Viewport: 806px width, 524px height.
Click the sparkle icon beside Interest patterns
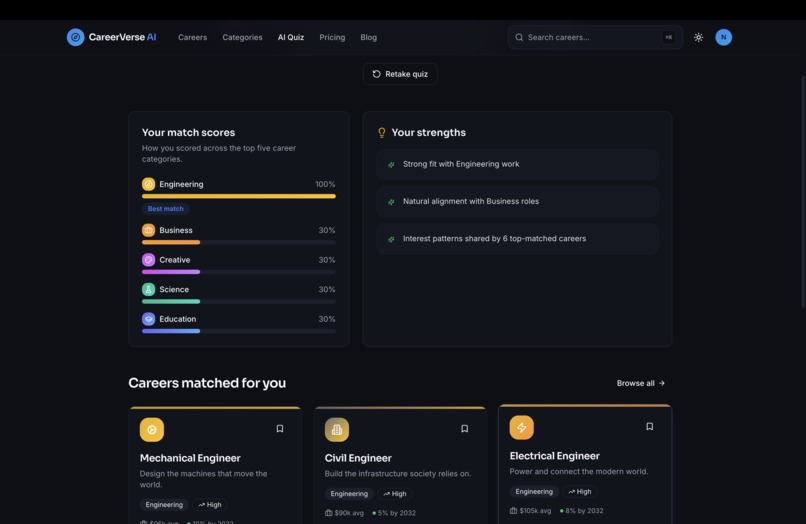tap(391, 239)
